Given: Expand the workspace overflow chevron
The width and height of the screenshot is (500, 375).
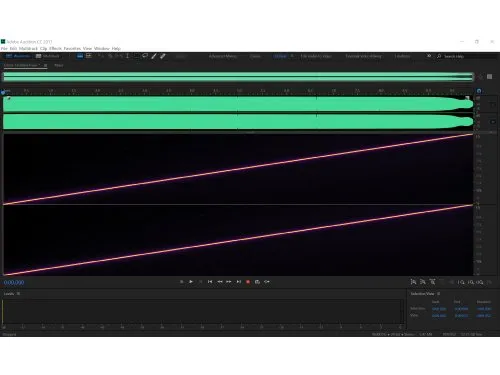Looking at the screenshot, I should [429, 56].
